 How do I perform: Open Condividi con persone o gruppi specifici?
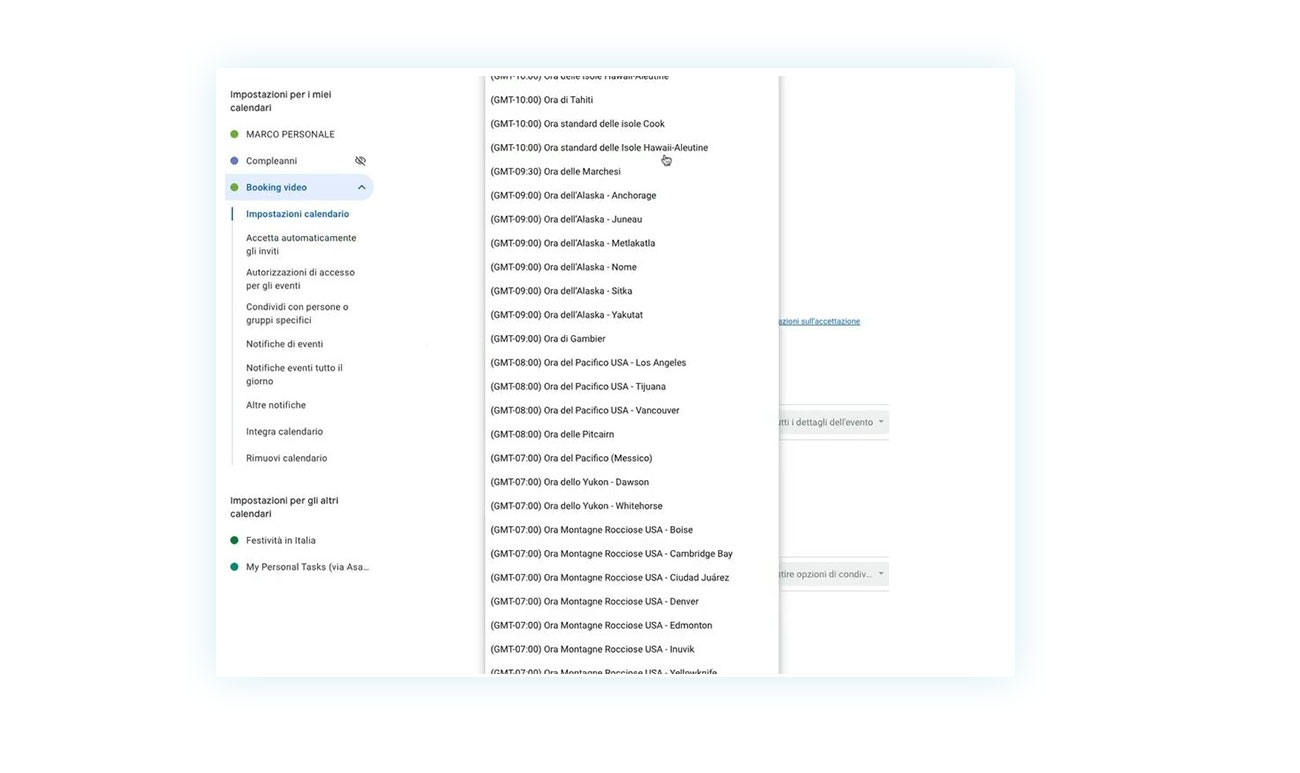pos(297,314)
